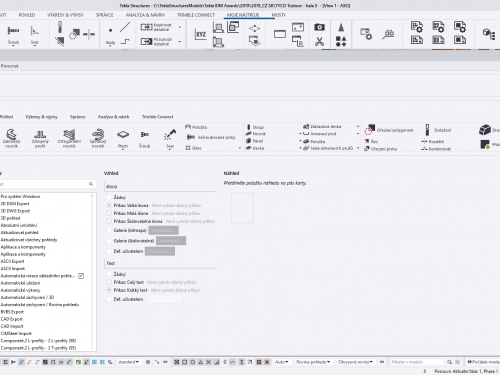The width and height of the screenshot is (500, 375).
Task: Click the first Procházet button beside Galerie
Action: 163,230
